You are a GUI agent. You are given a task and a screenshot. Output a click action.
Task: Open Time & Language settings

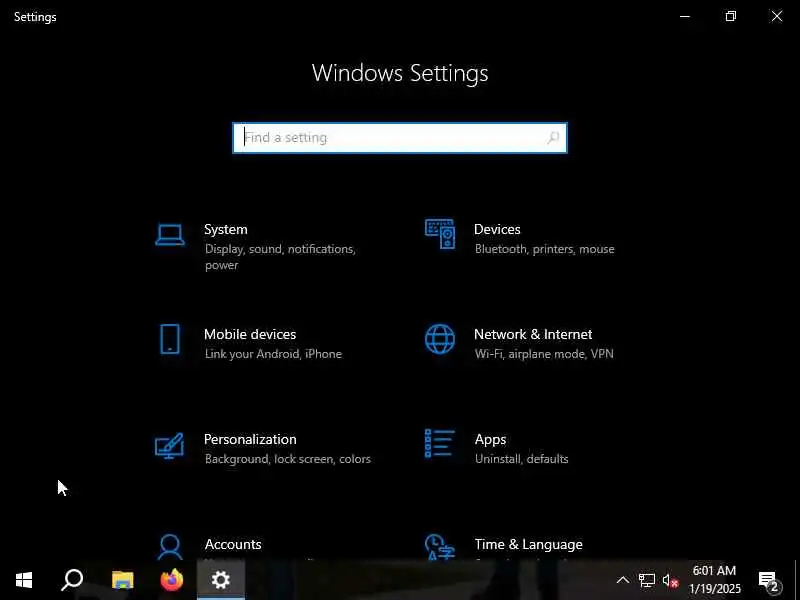tap(531, 546)
